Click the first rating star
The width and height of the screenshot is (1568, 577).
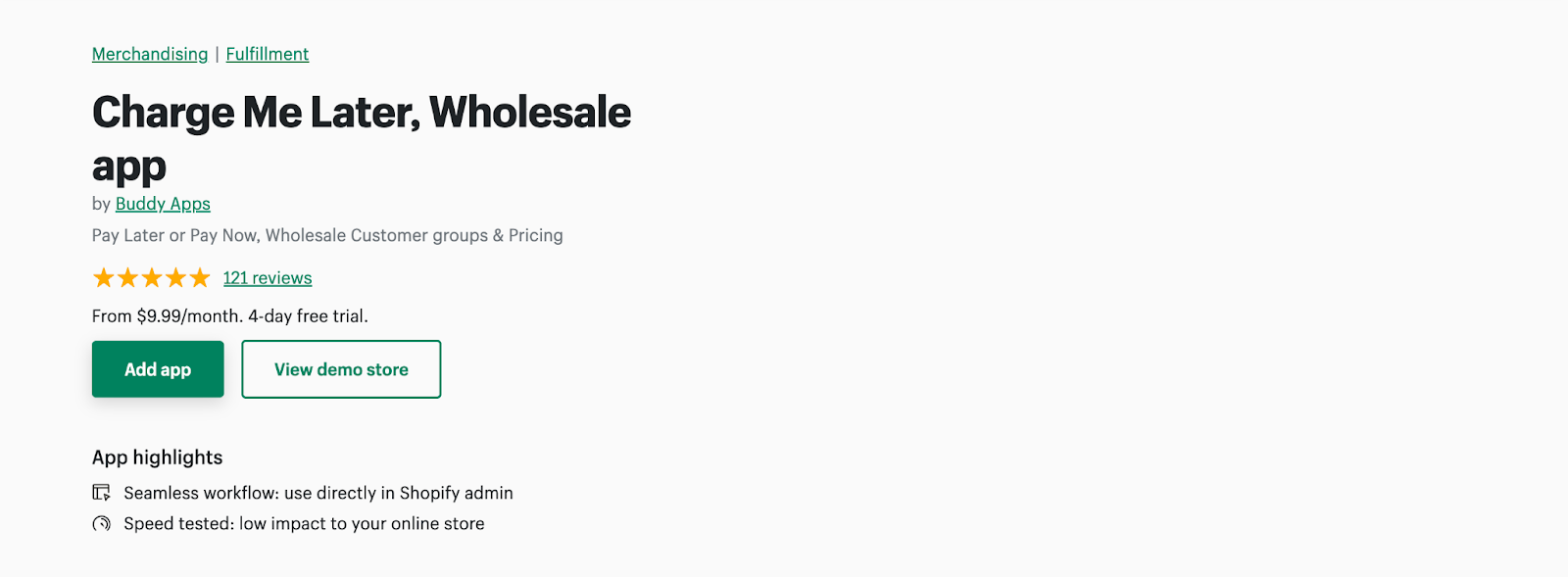pyautogui.click(x=103, y=278)
